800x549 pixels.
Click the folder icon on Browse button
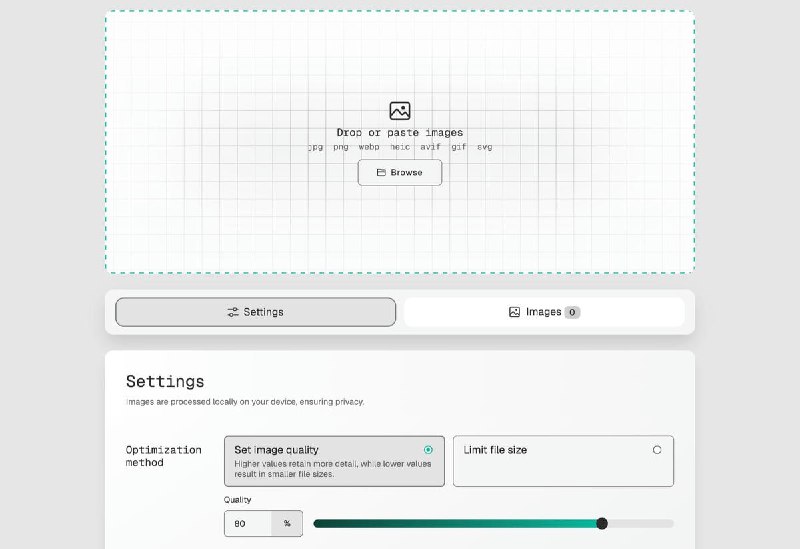coord(381,173)
